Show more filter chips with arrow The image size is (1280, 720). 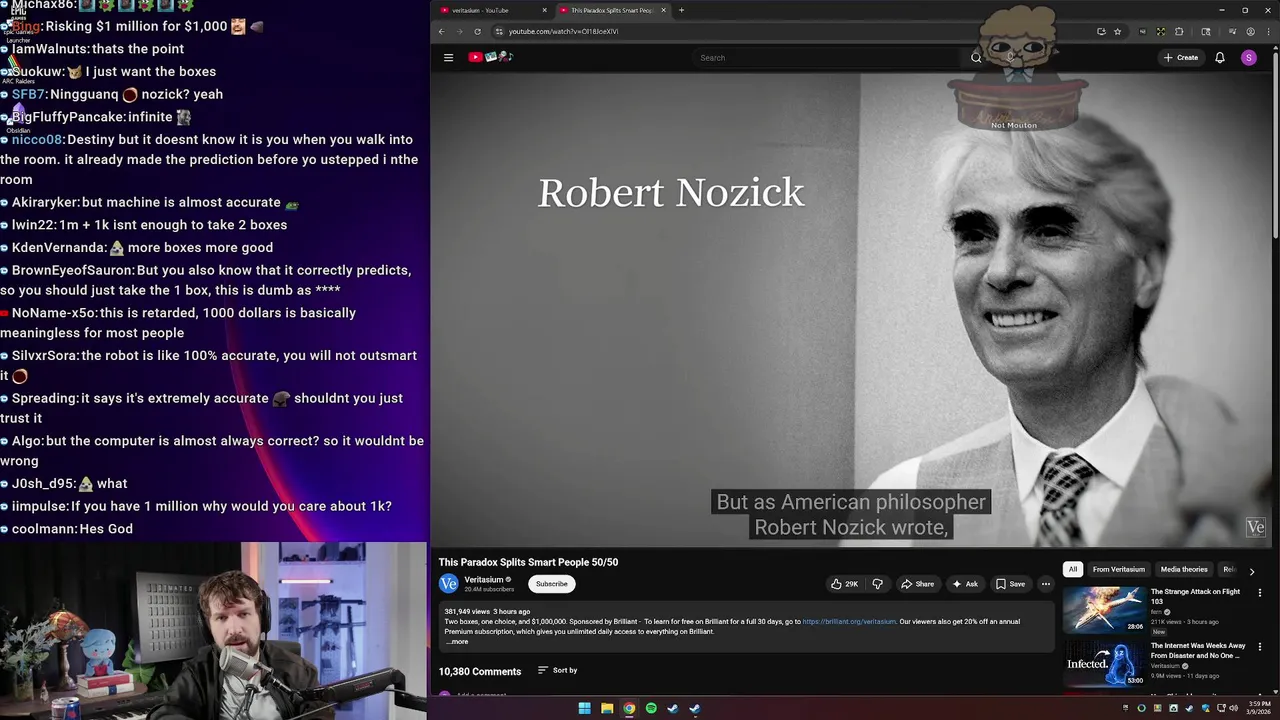(1251, 570)
